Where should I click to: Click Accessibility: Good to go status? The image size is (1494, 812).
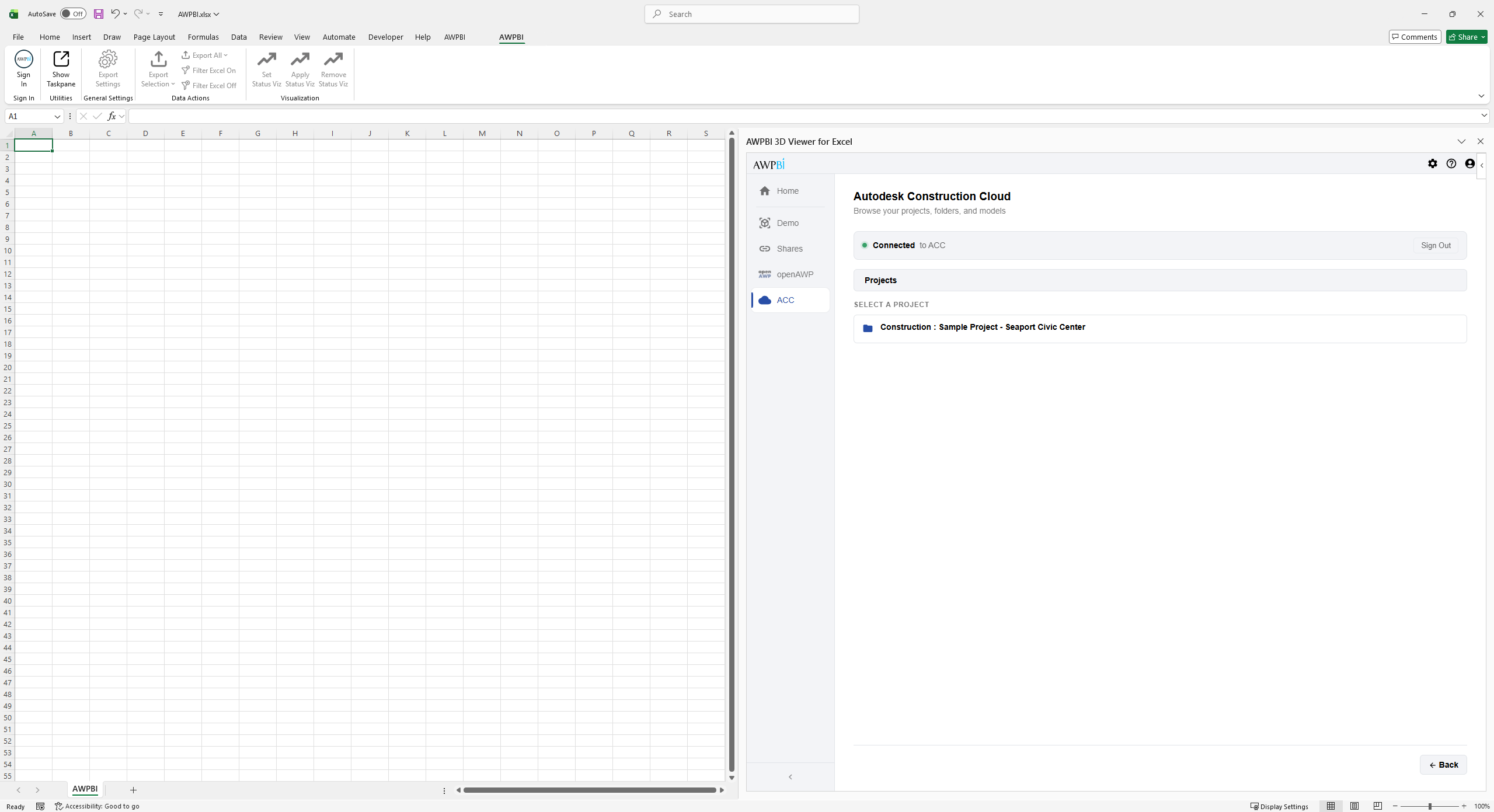point(97,806)
